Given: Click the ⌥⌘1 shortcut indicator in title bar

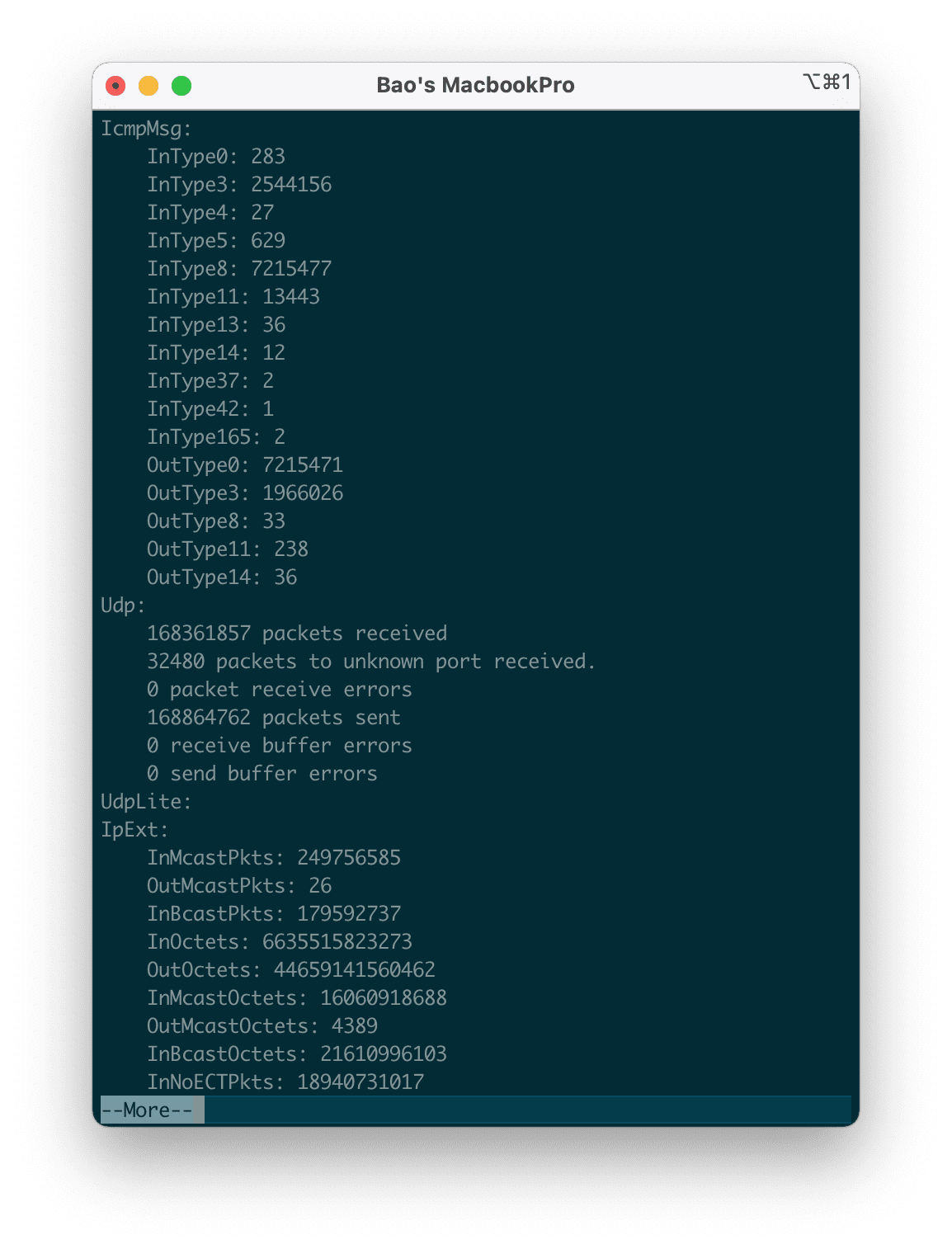Looking at the screenshot, I should pos(827,82).
